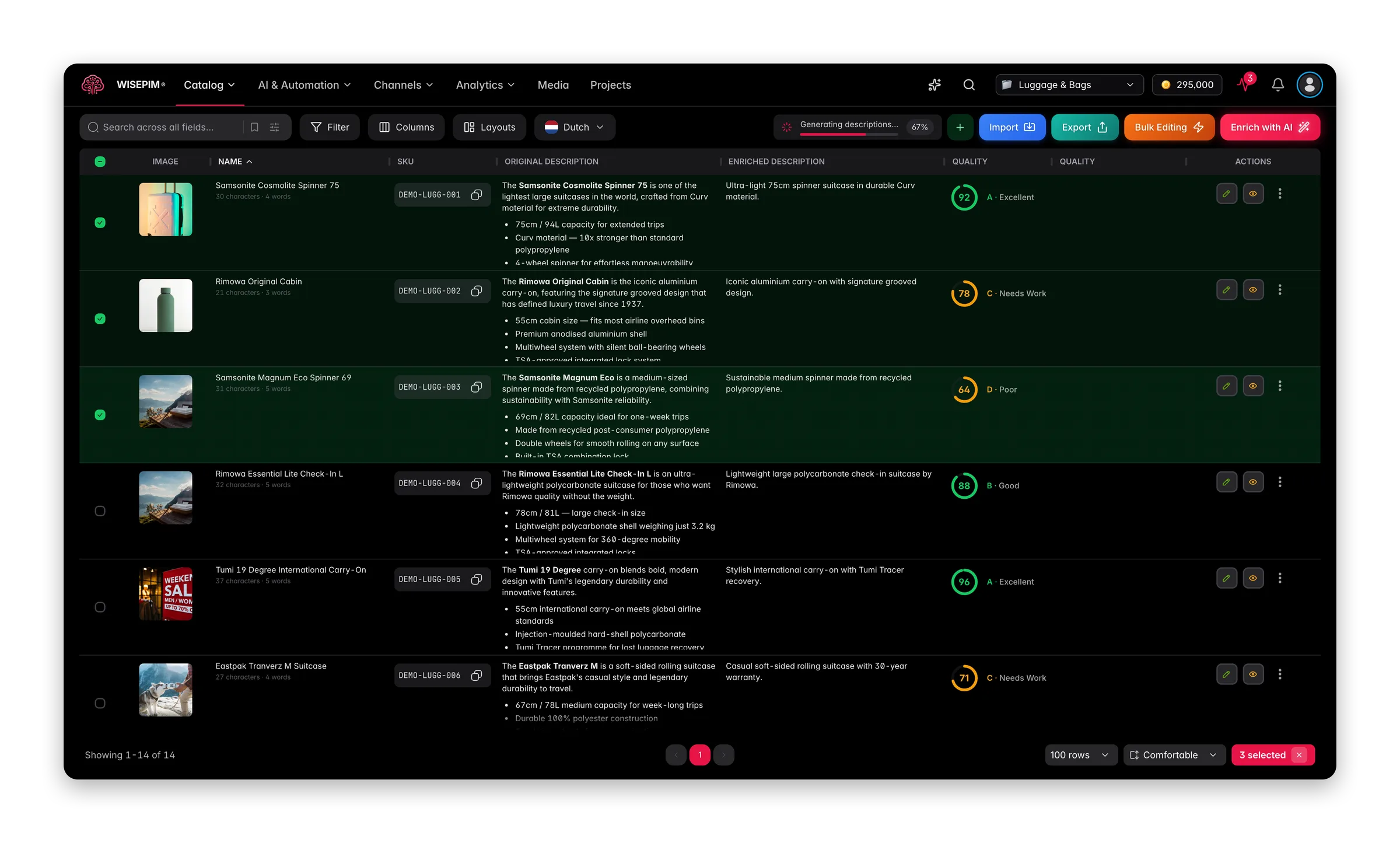
Task: Deselect Rimowa Original Cabin checkbox
Action: coord(100,319)
